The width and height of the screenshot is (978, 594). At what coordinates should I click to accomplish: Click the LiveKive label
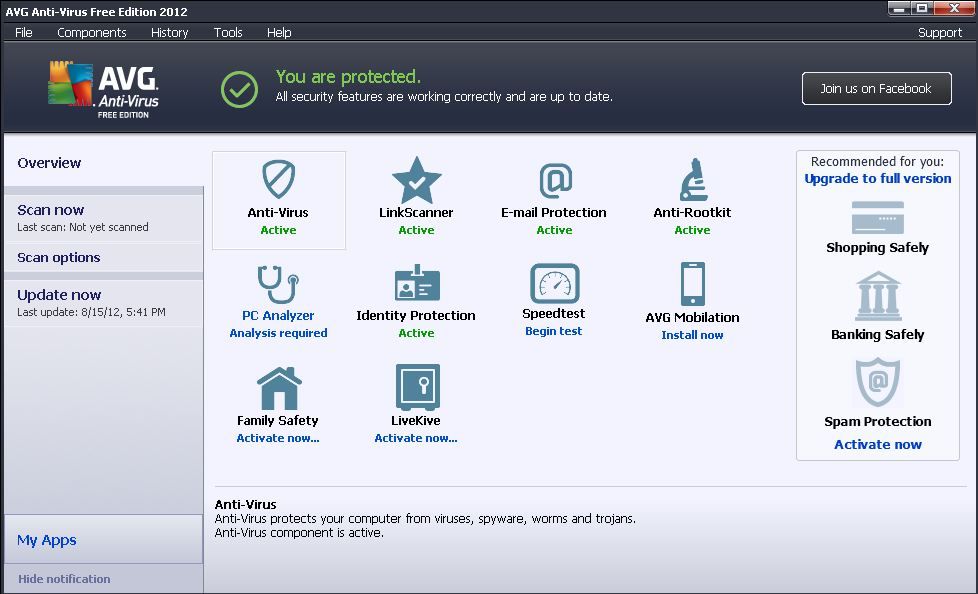[x=416, y=421]
